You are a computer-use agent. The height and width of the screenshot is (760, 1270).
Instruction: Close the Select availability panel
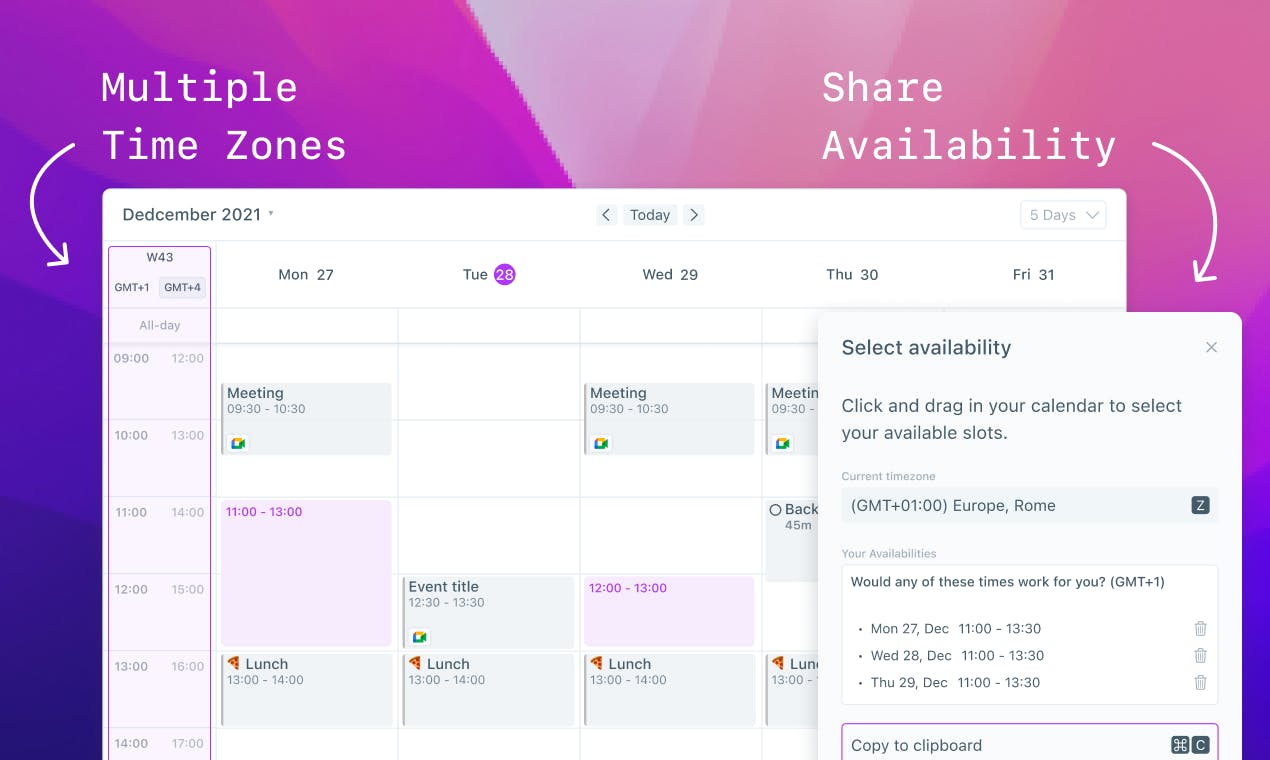[x=1211, y=347]
